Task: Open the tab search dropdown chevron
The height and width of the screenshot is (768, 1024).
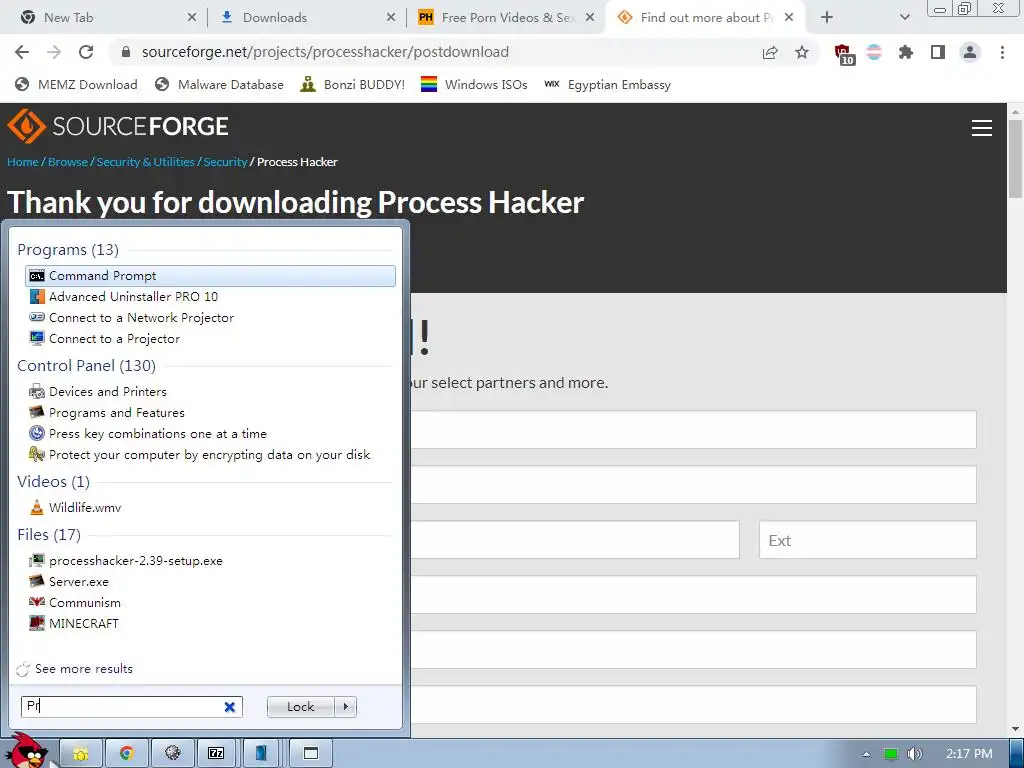Action: (904, 18)
